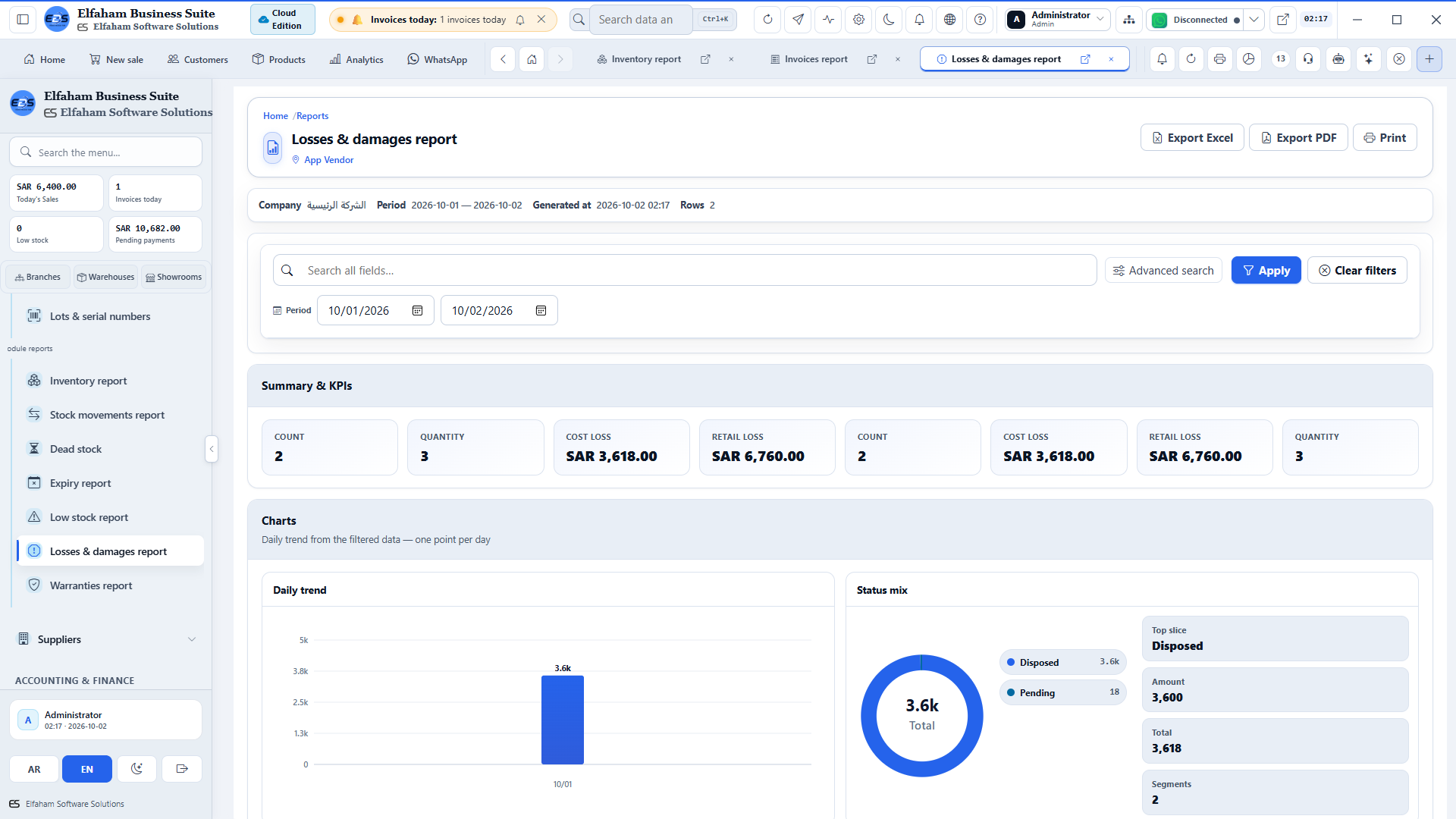Open settings gear icon in top bar
The image size is (1456, 819).
(858, 20)
